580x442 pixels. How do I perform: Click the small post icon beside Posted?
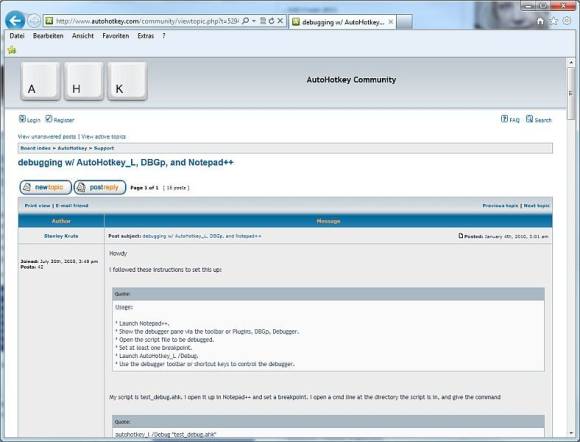[461, 236]
